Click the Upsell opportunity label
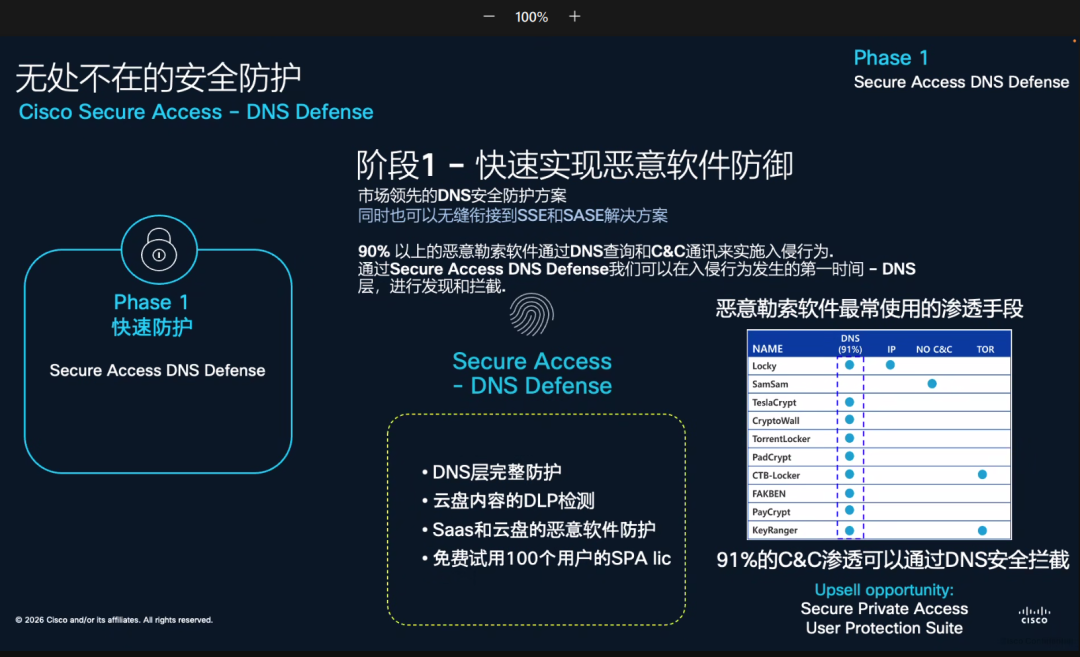Image resolution: width=1080 pixels, height=657 pixels. tap(884, 590)
